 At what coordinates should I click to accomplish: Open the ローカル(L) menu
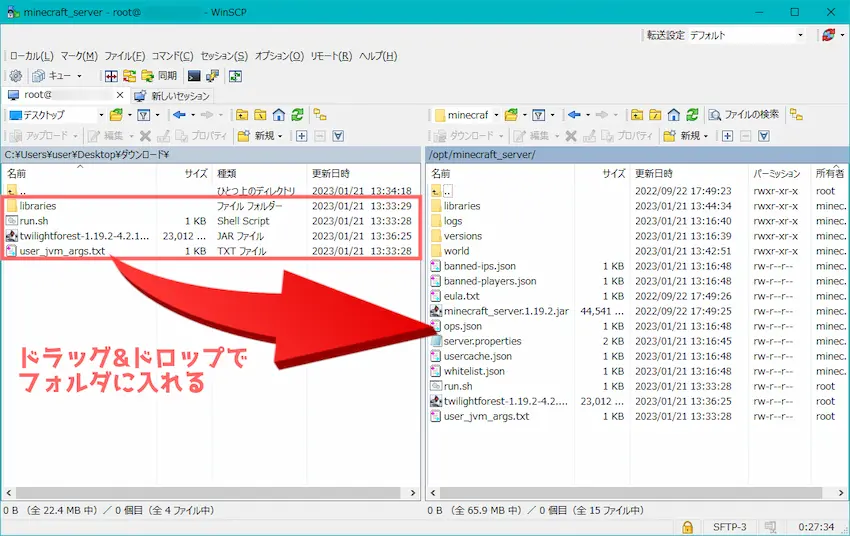[x=31, y=56]
